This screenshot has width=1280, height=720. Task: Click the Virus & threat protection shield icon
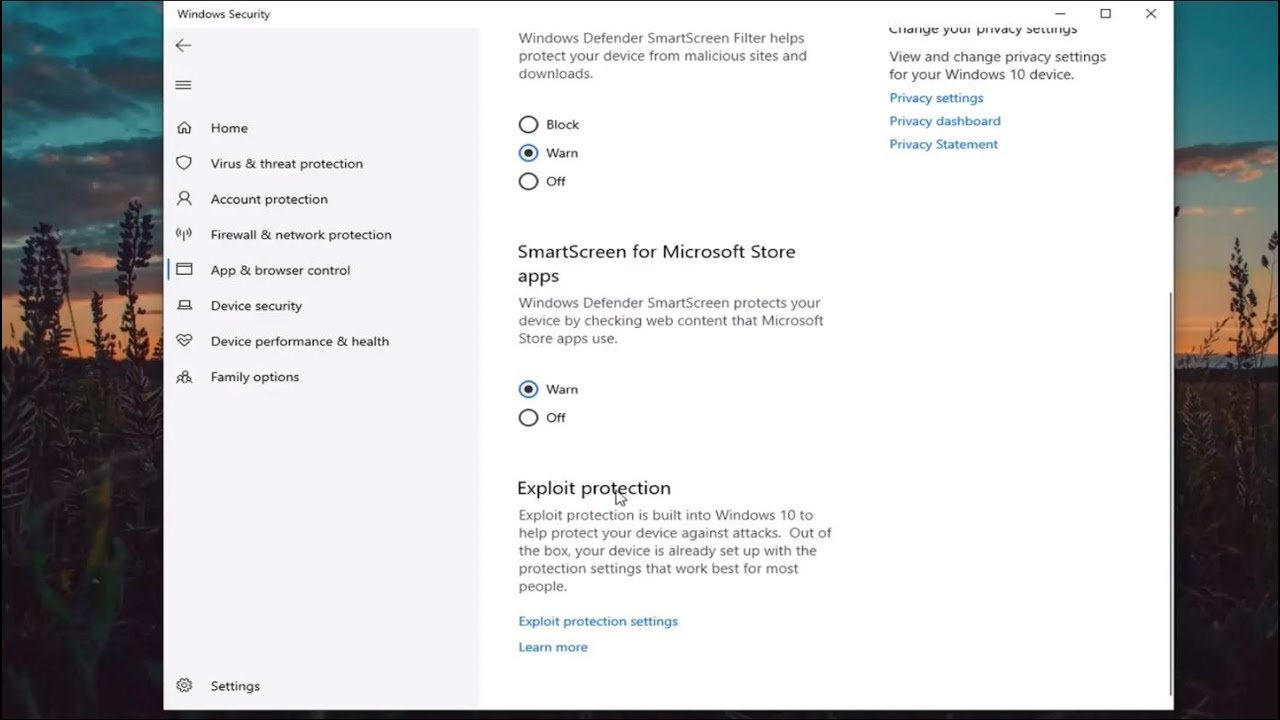coord(184,163)
